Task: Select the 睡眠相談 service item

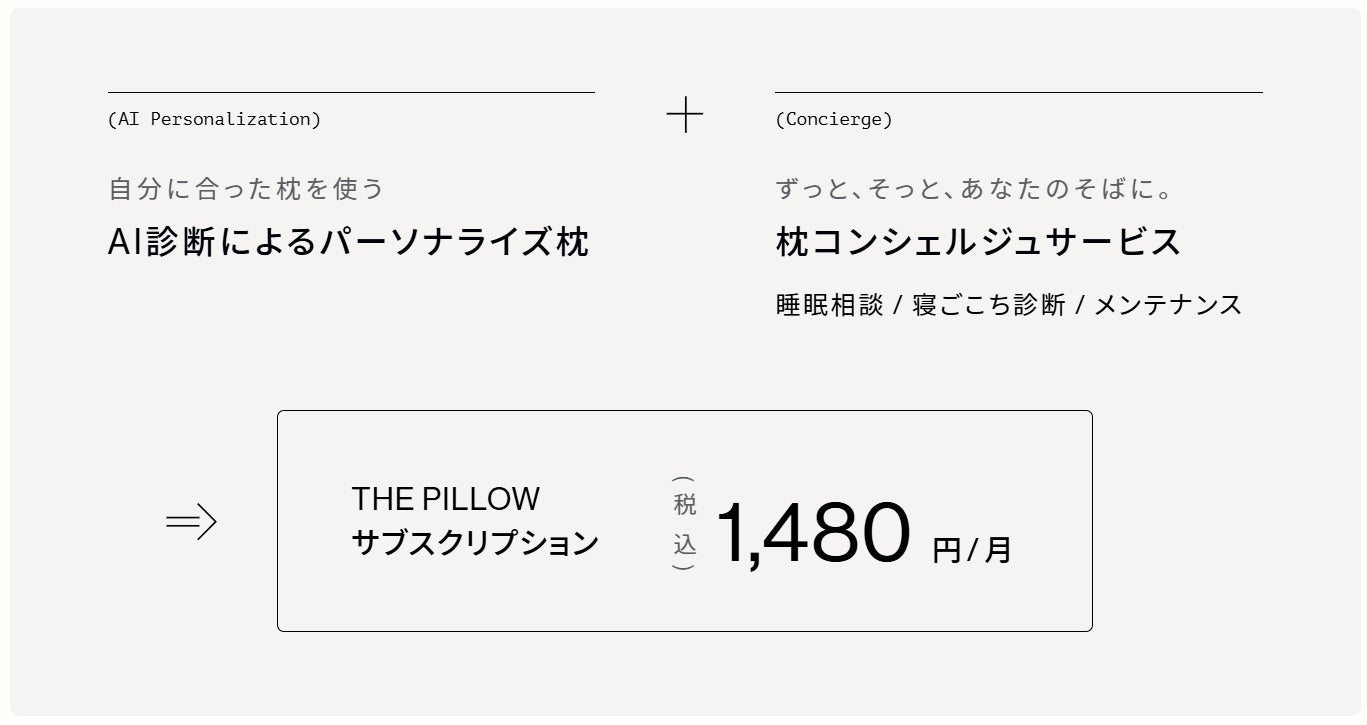Action: click(829, 305)
